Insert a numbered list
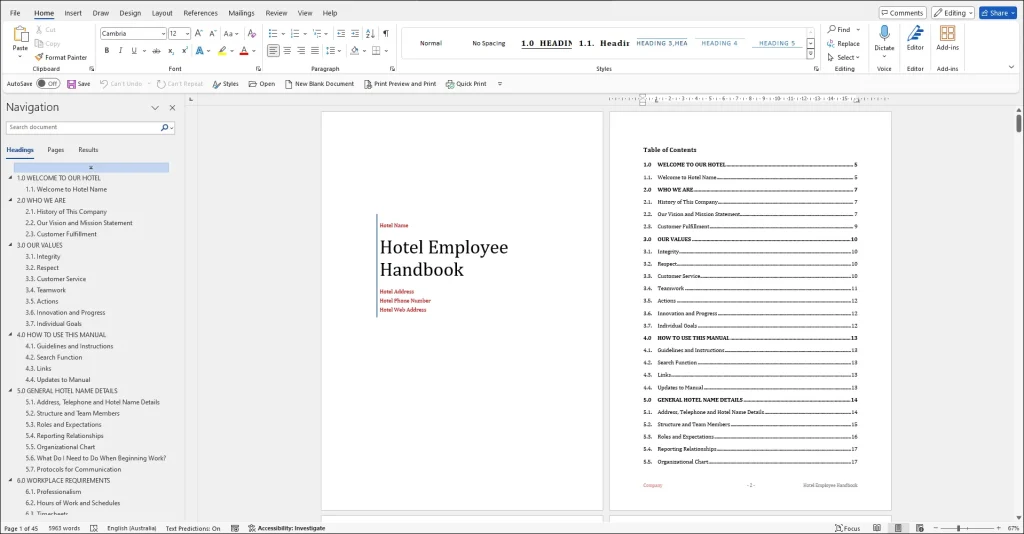 pyautogui.click(x=295, y=33)
